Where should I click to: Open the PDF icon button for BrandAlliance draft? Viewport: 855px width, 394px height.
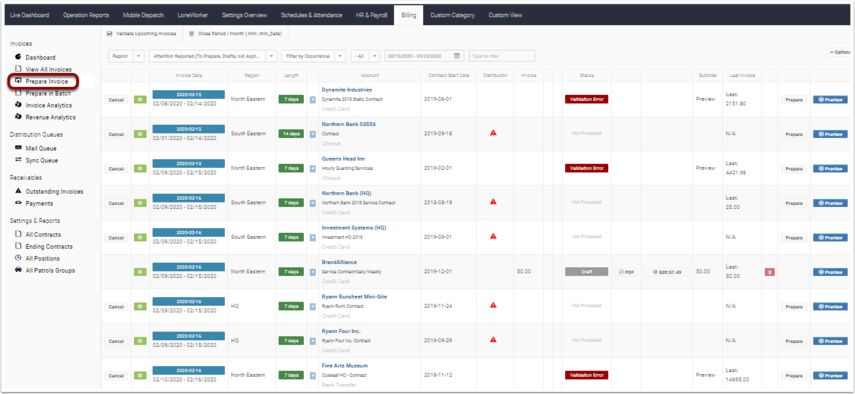click(627, 272)
